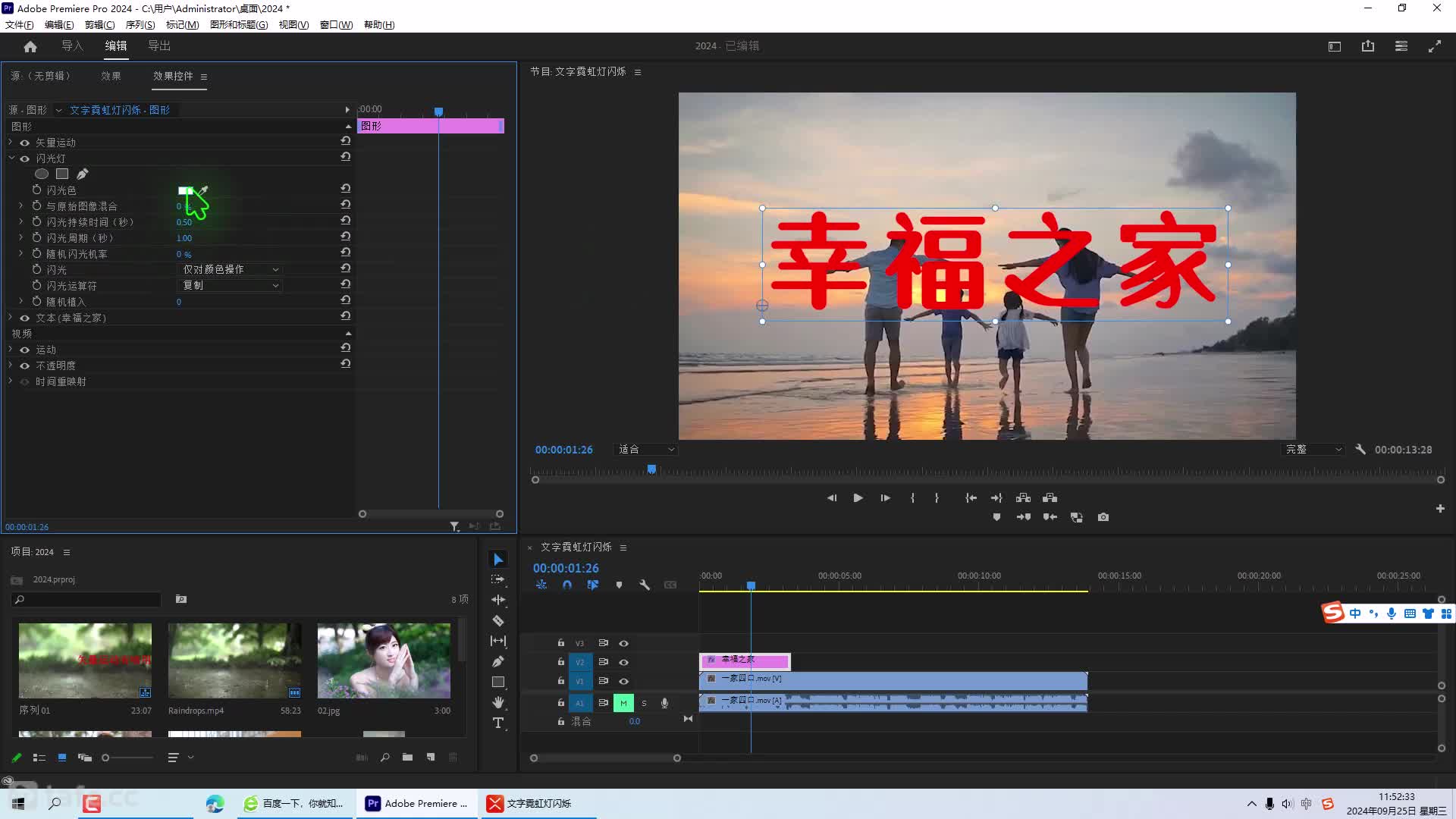Click the Button Editor plus icon

coord(1440,509)
